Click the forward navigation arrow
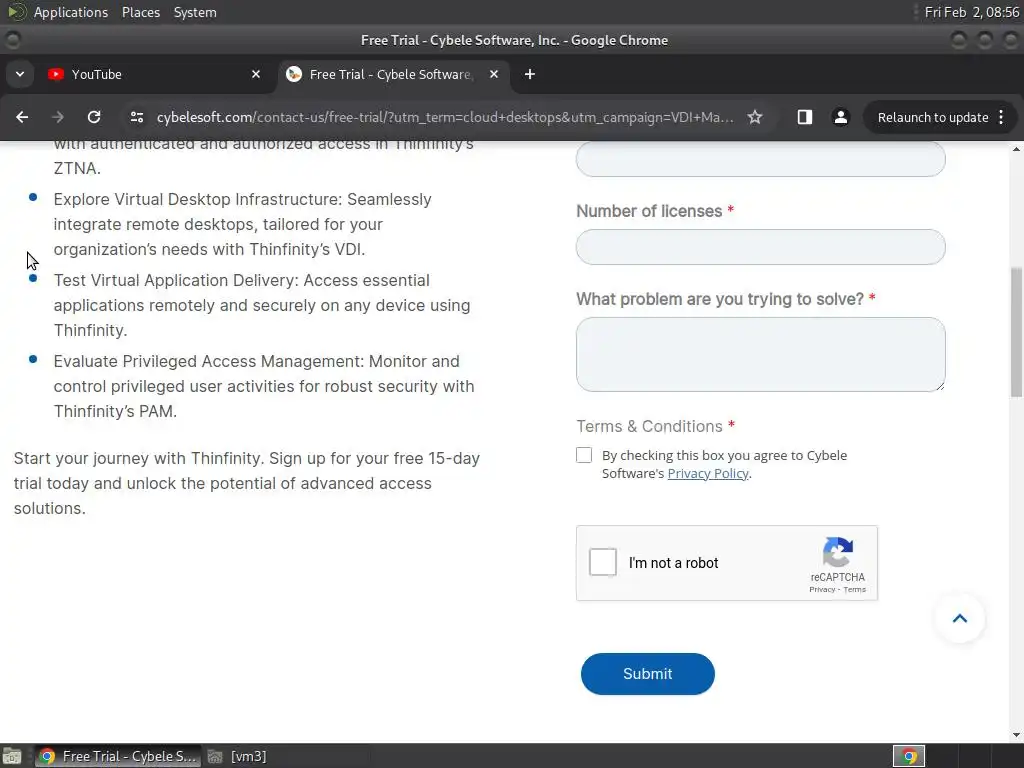This screenshot has height=768, width=1024. point(58,117)
